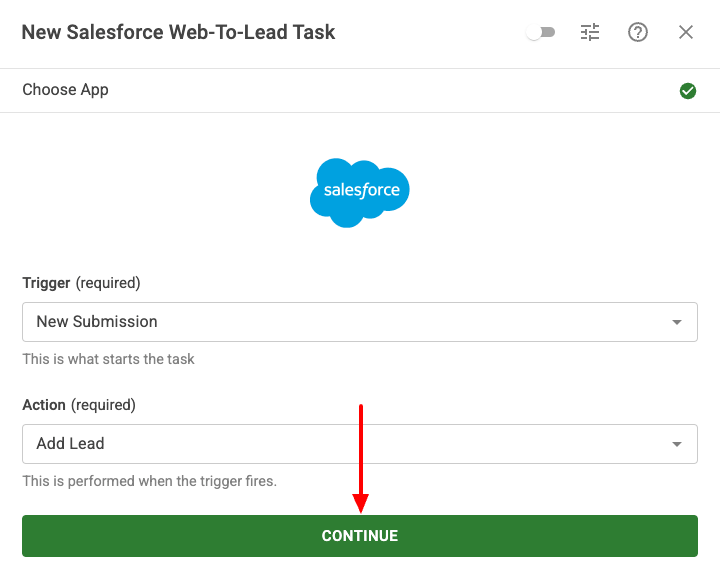The height and width of the screenshot is (577, 720).
Task: Open the task settings sliders icon
Action: pyautogui.click(x=590, y=33)
